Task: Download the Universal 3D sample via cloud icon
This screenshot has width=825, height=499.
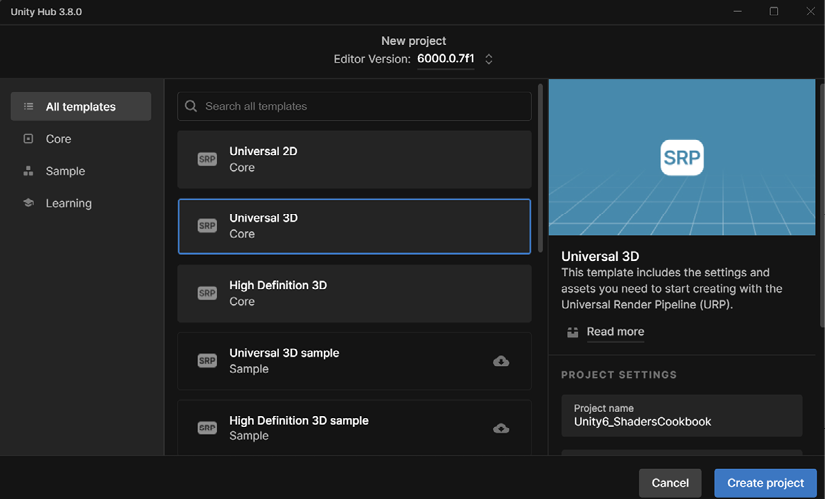Action: tap(501, 361)
